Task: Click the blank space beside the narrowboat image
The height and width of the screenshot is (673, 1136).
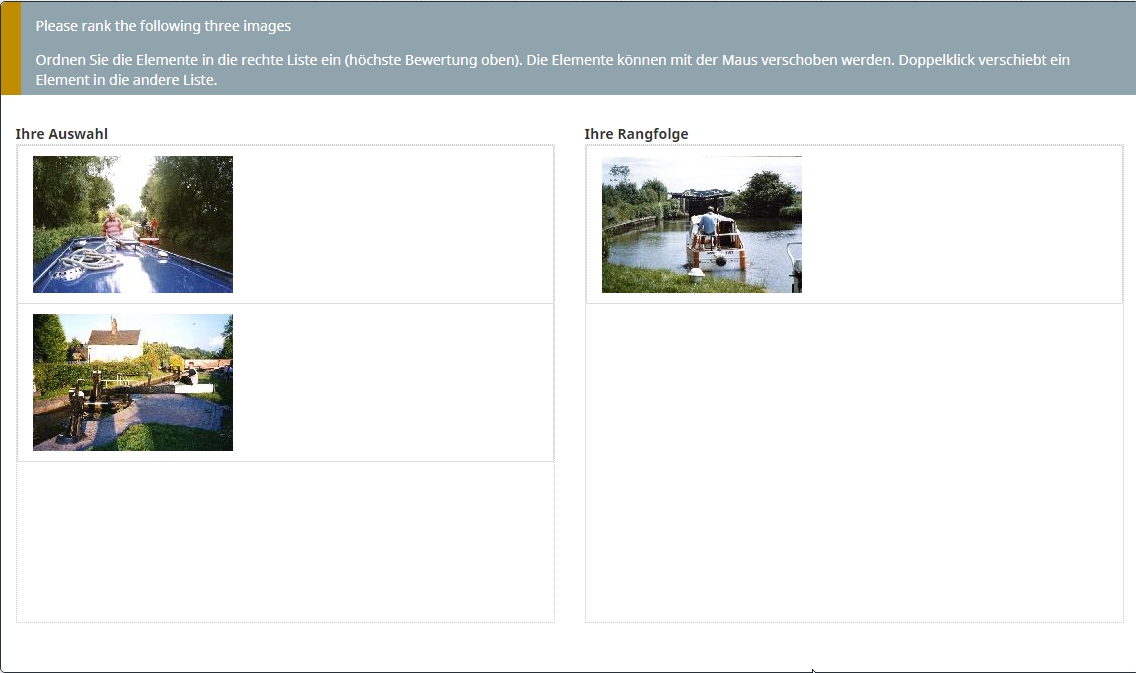Action: [390, 224]
